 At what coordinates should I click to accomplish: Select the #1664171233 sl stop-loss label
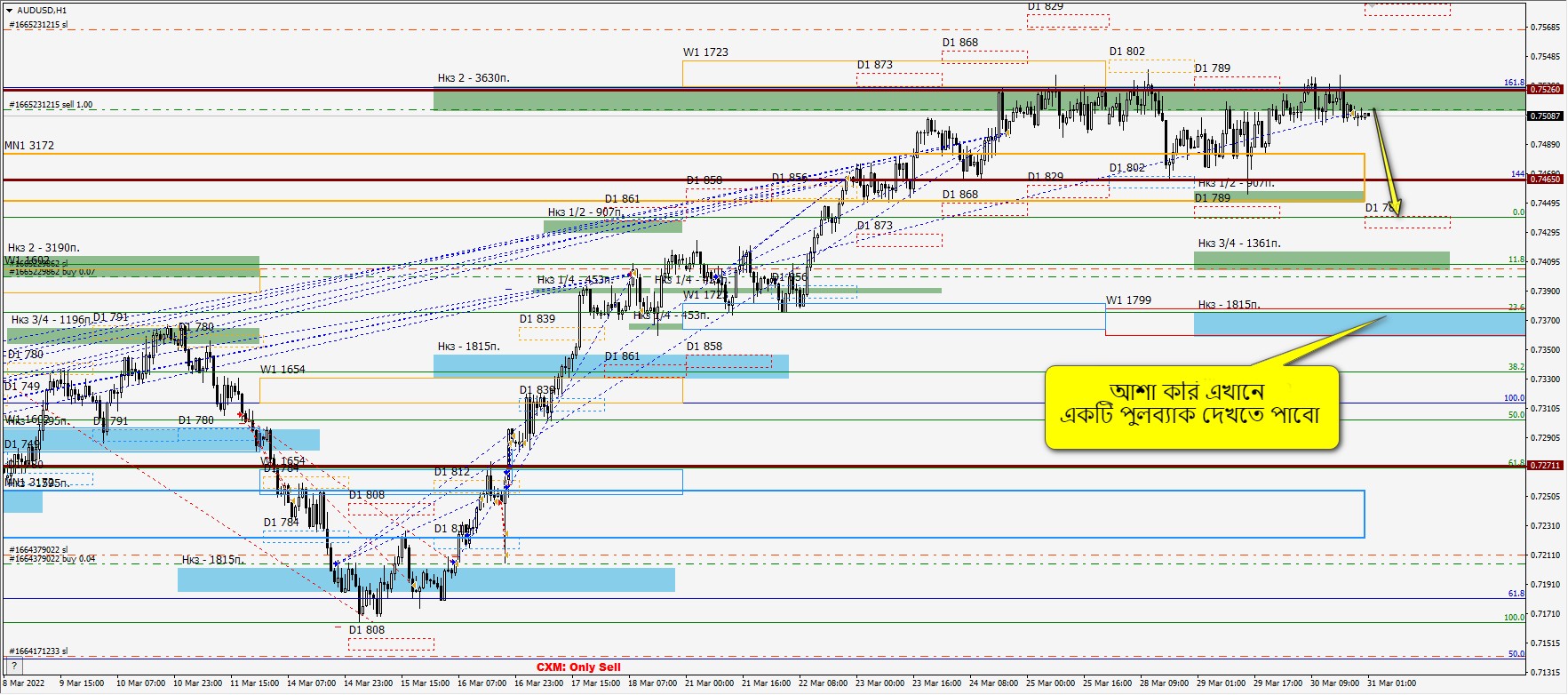[38, 651]
